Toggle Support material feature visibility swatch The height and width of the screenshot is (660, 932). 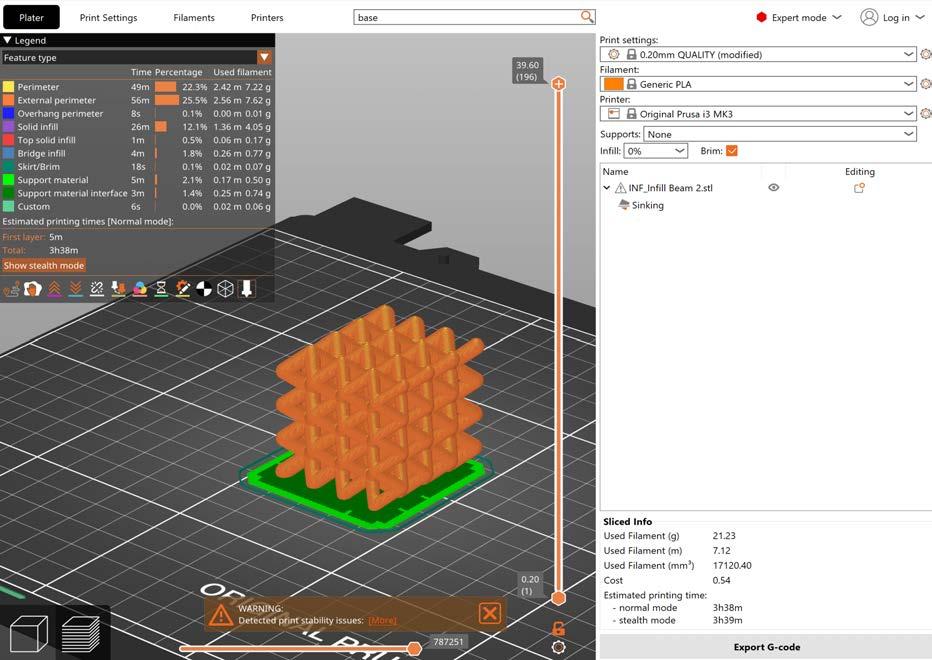tap(8, 180)
